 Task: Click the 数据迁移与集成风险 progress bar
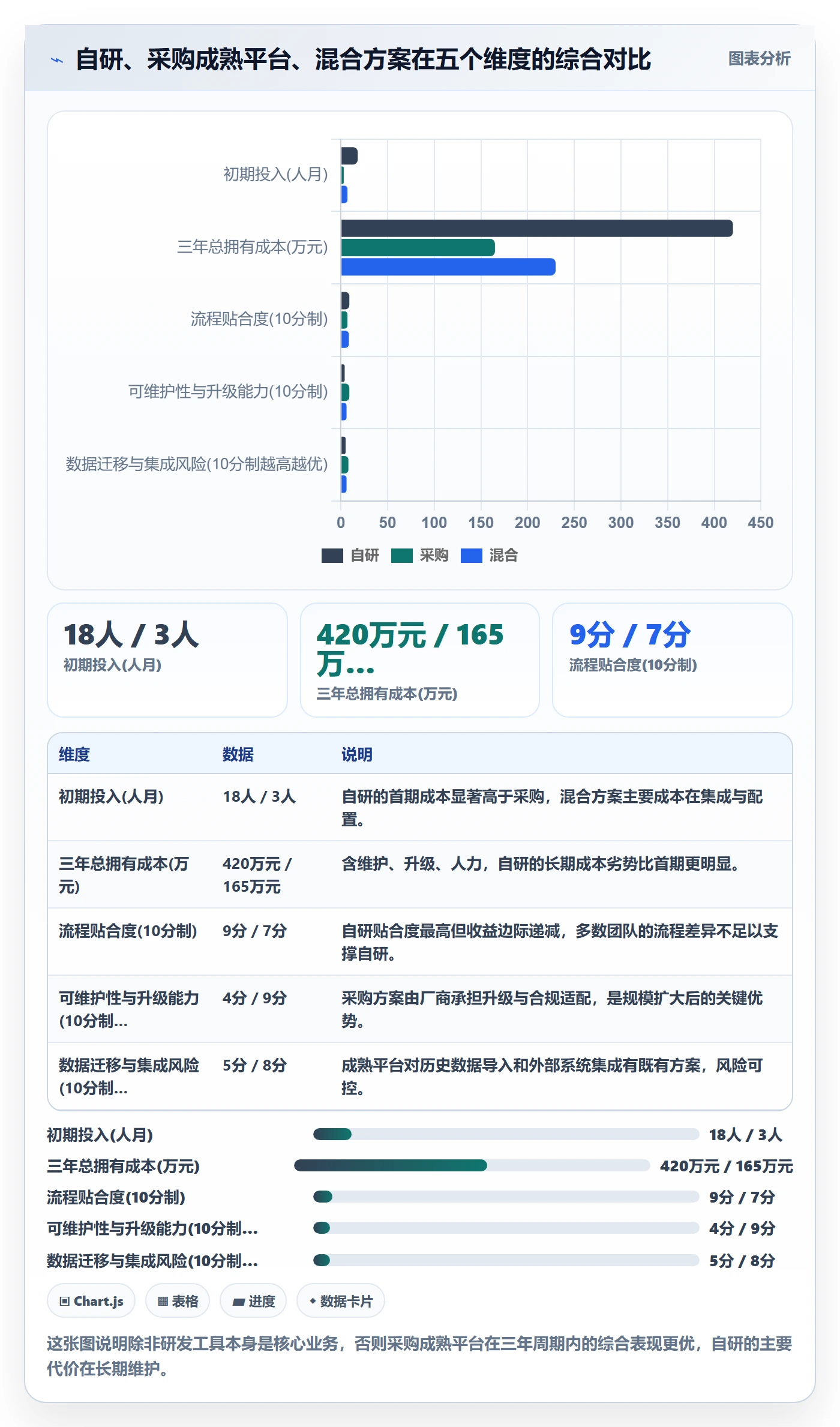point(506,1260)
